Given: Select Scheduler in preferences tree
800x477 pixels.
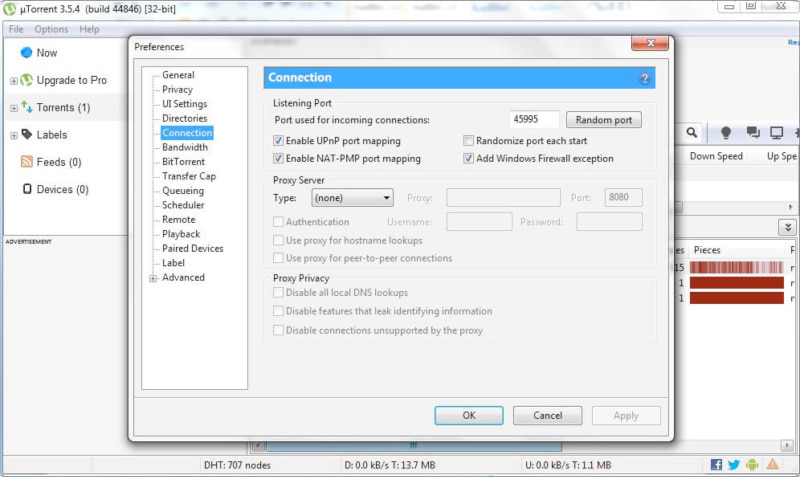Looking at the screenshot, I should coord(183,205).
